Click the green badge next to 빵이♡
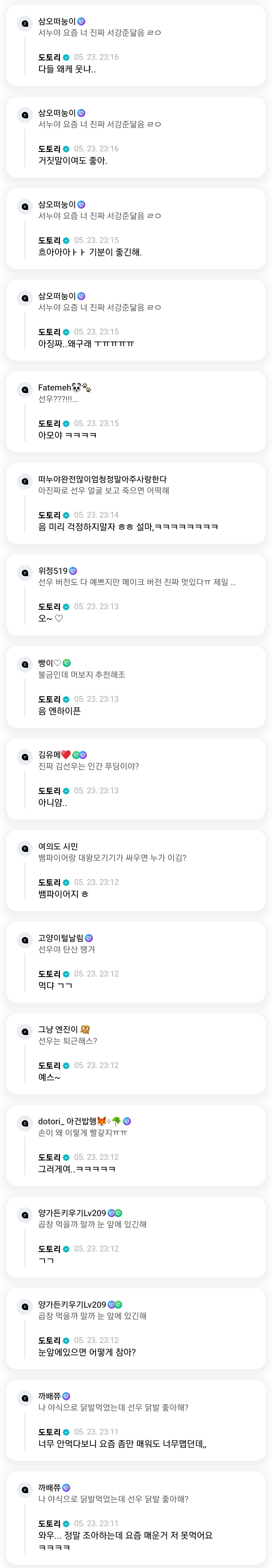 (67, 663)
